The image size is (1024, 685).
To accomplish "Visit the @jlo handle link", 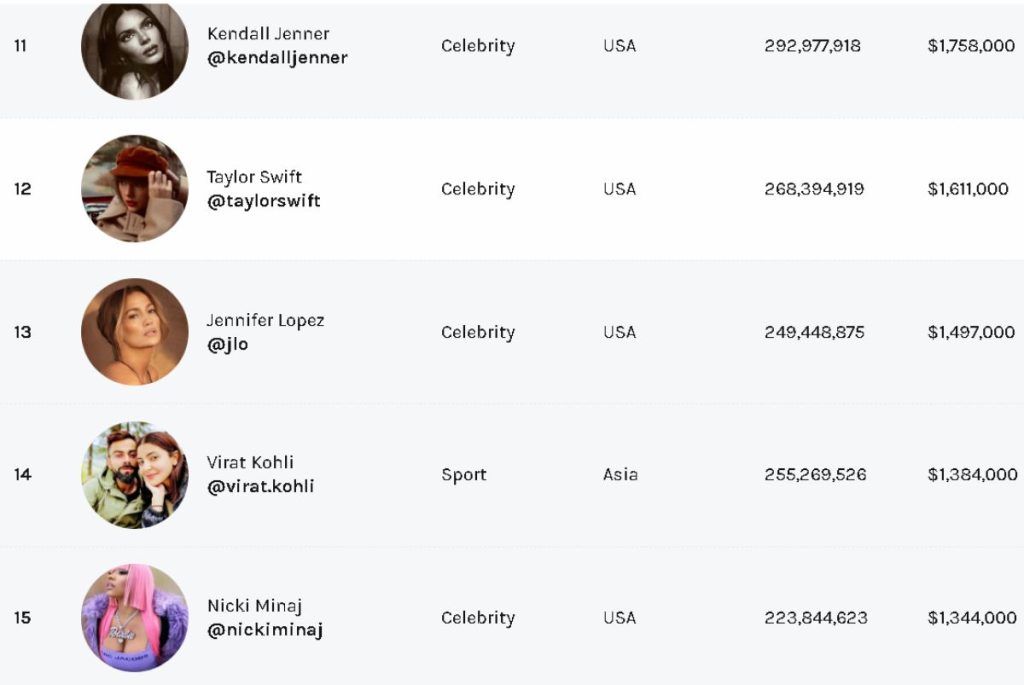I will tap(227, 344).
